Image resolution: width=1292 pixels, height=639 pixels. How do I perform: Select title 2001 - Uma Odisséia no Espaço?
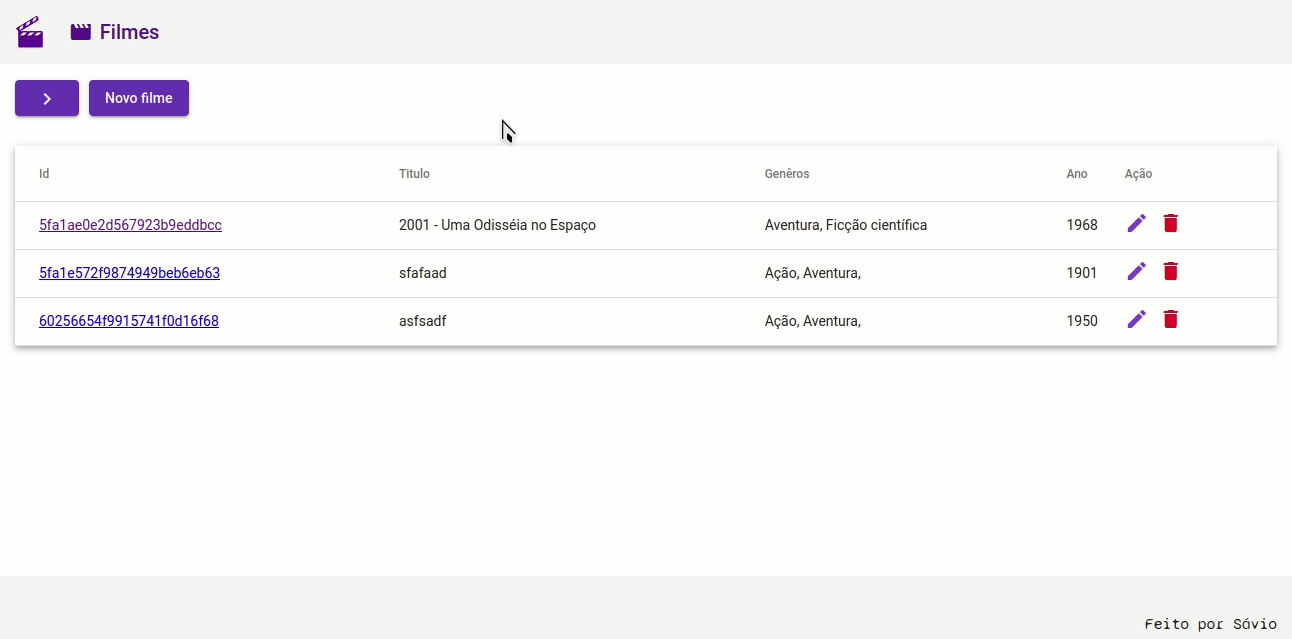pyautogui.click(x=497, y=225)
